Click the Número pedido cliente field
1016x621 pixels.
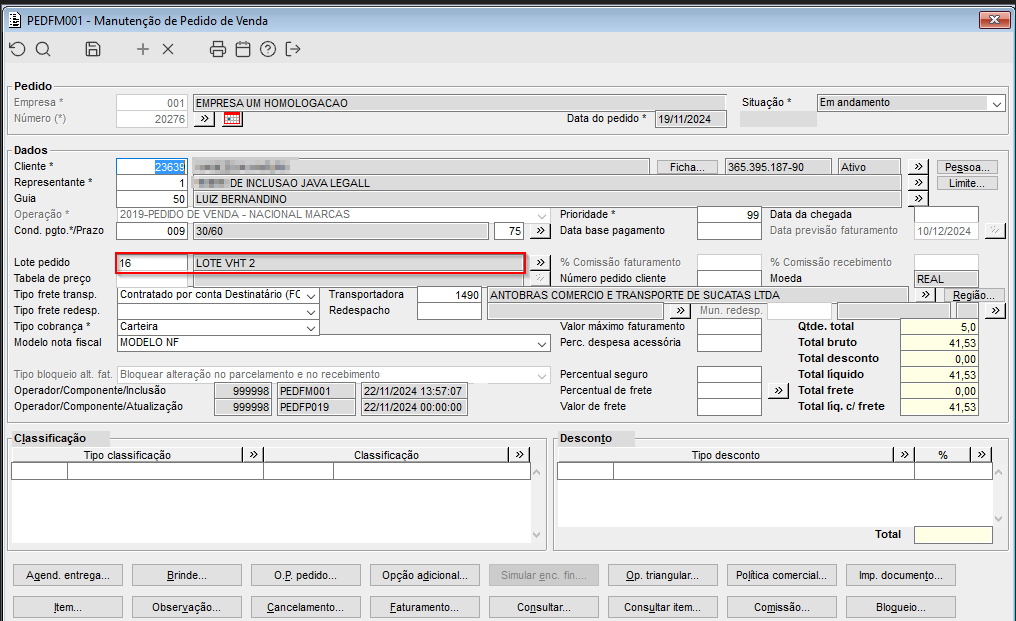729,279
